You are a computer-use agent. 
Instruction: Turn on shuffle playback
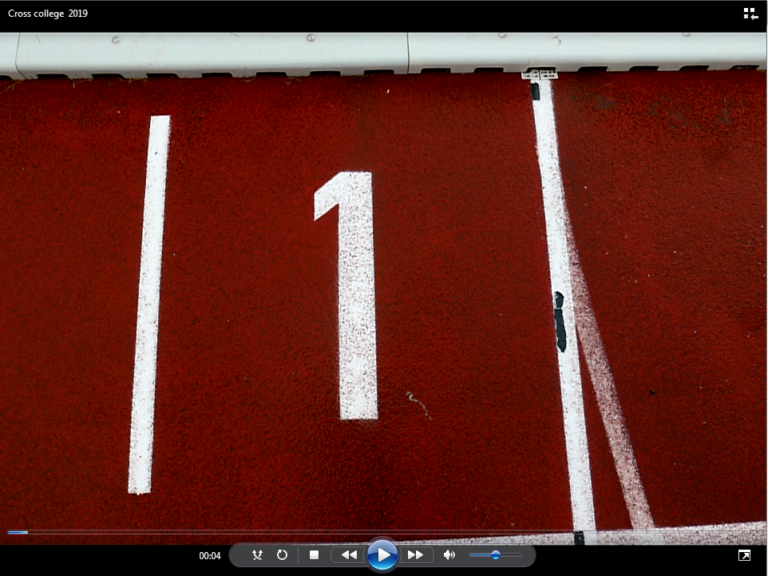click(x=257, y=555)
